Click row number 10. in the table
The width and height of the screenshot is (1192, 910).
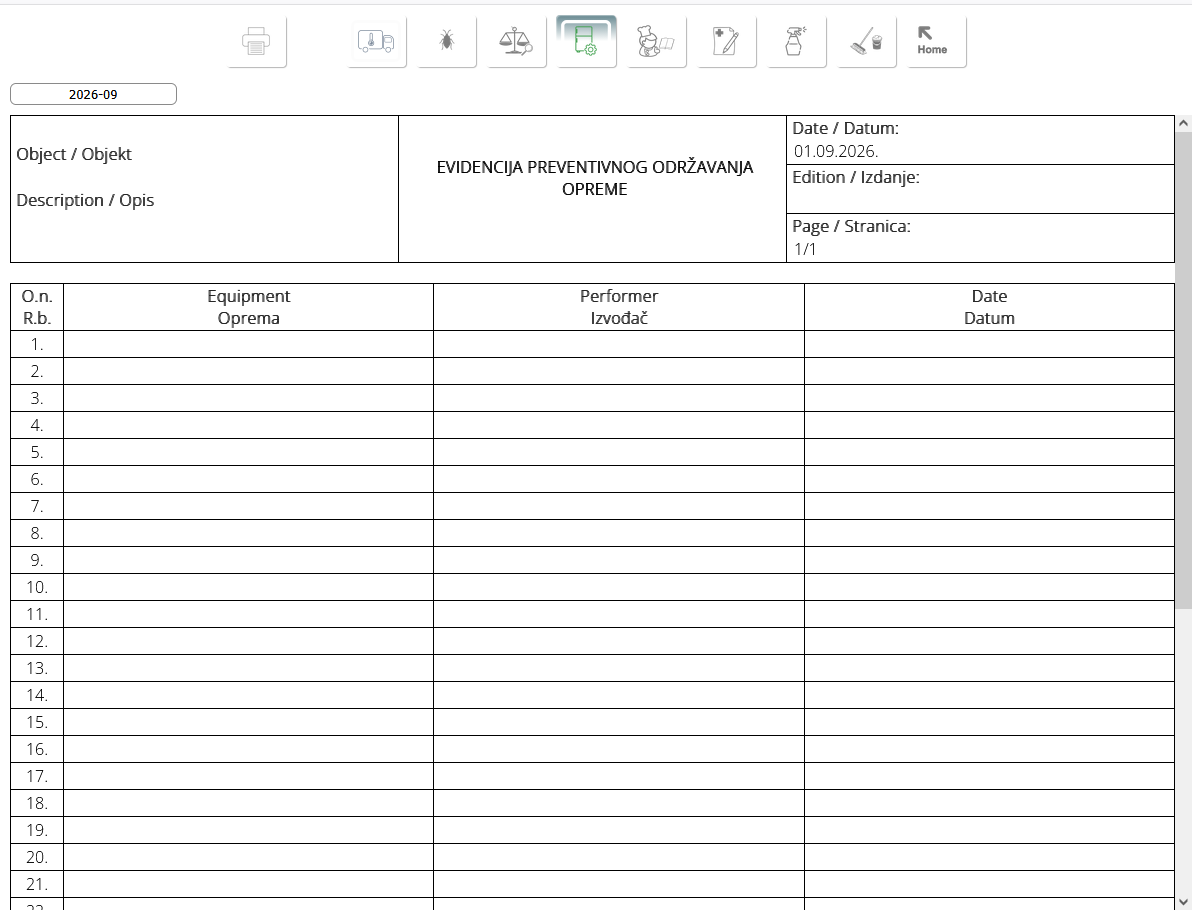click(37, 588)
